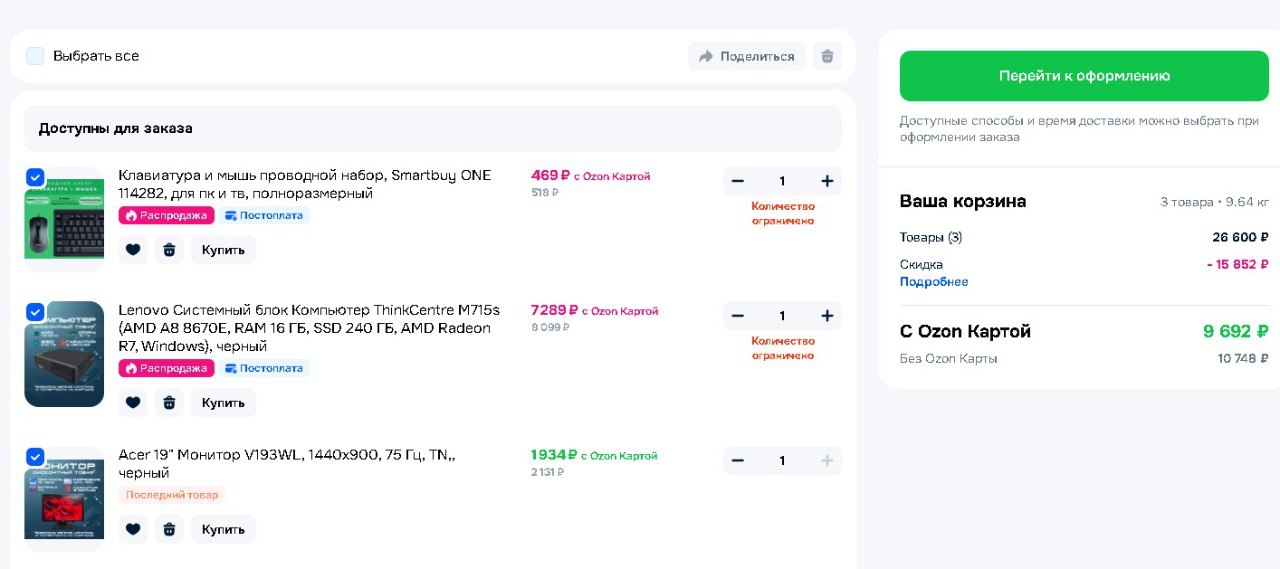This screenshot has width=1280, height=569.
Task: Open the Smartbuy keyboard product thumbnail
Action: [x=64, y=219]
